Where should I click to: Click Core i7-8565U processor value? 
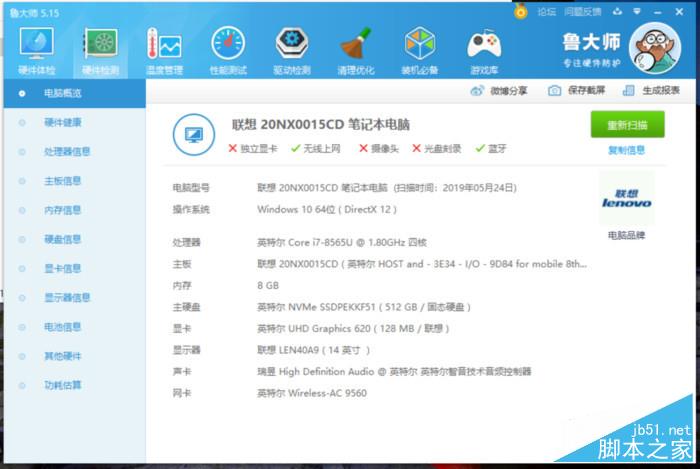click(342, 242)
